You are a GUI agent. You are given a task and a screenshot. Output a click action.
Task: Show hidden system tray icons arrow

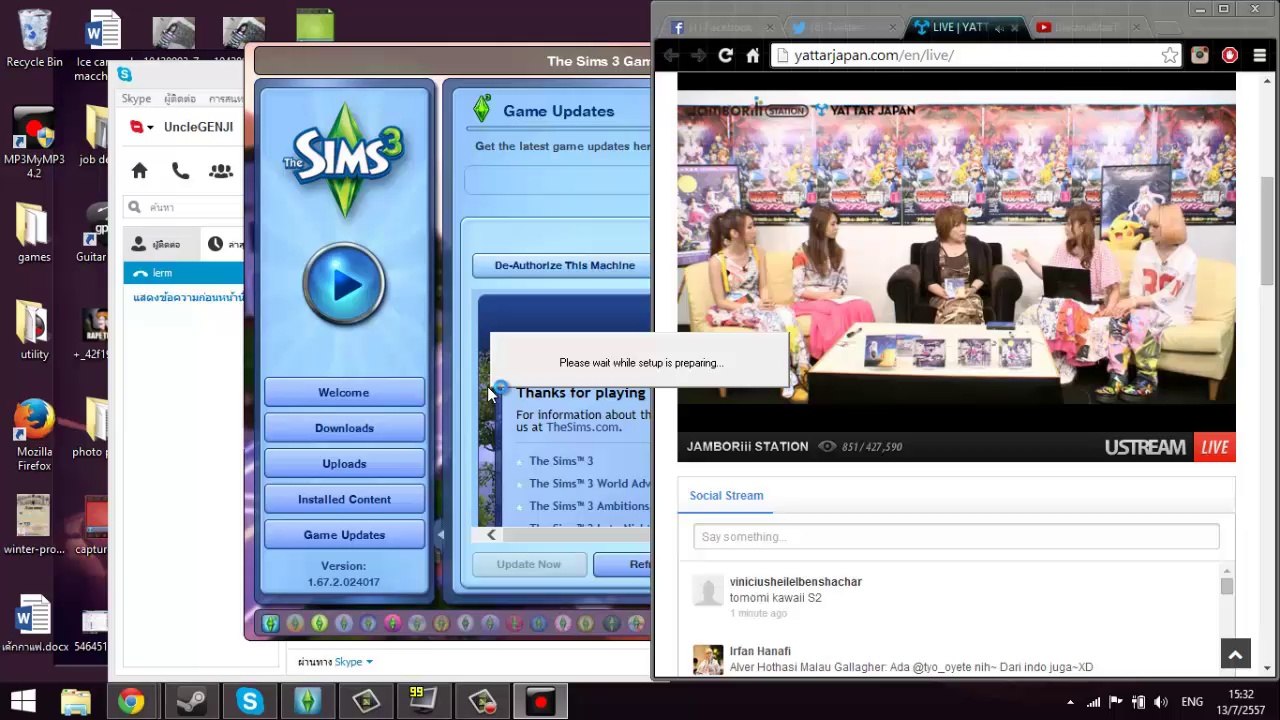click(1070, 702)
